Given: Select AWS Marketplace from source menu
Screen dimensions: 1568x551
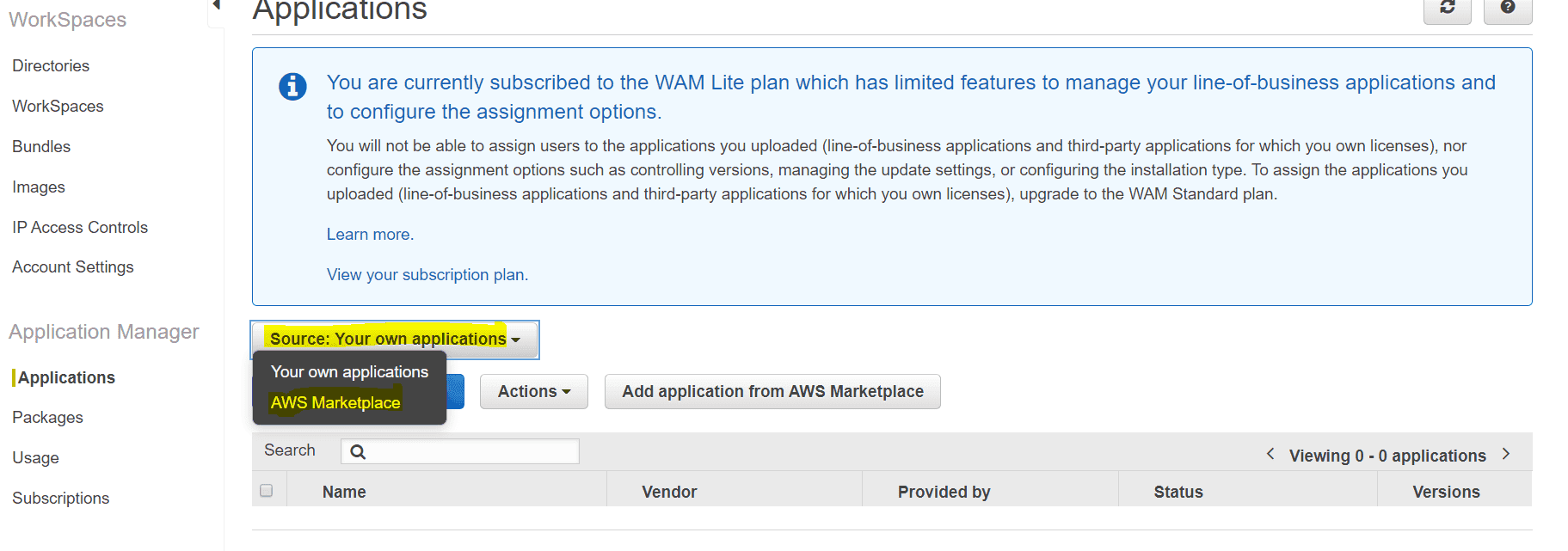Looking at the screenshot, I should [x=335, y=403].
